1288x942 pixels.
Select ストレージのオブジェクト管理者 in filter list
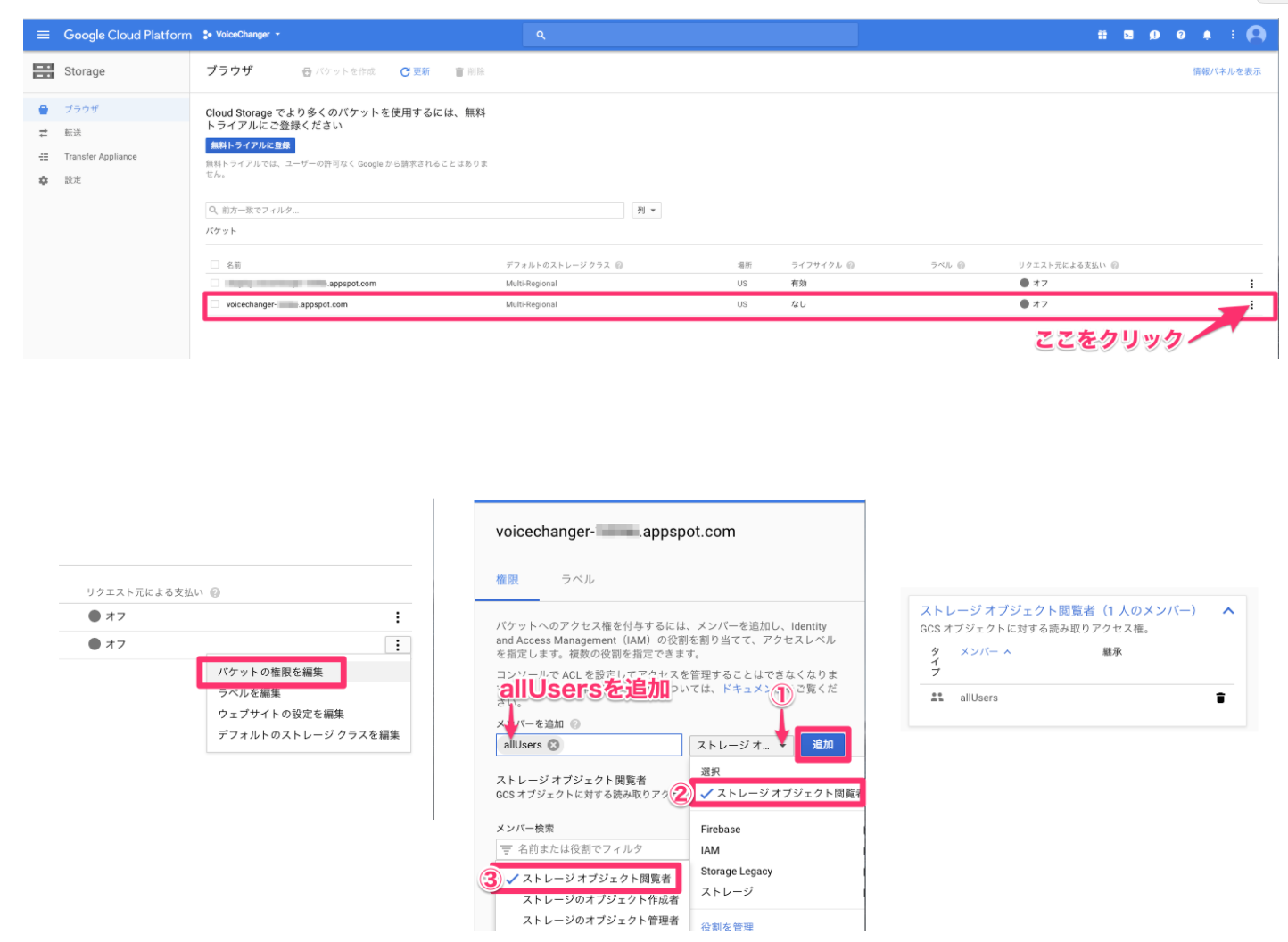coord(600,921)
